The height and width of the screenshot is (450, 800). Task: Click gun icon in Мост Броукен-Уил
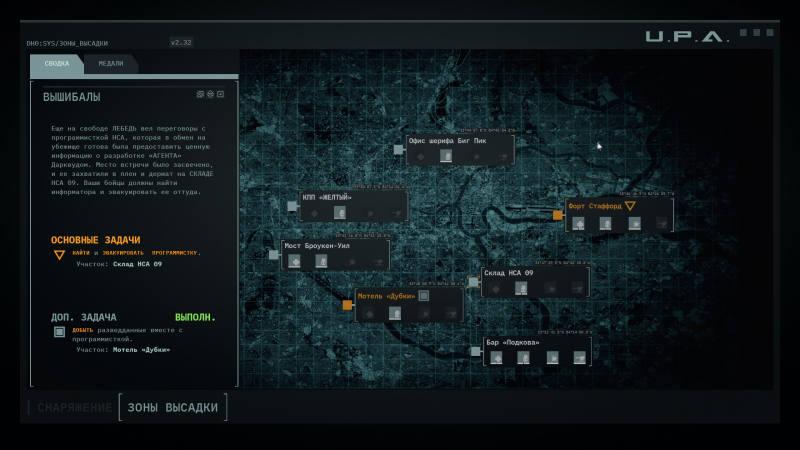(378, 262)
